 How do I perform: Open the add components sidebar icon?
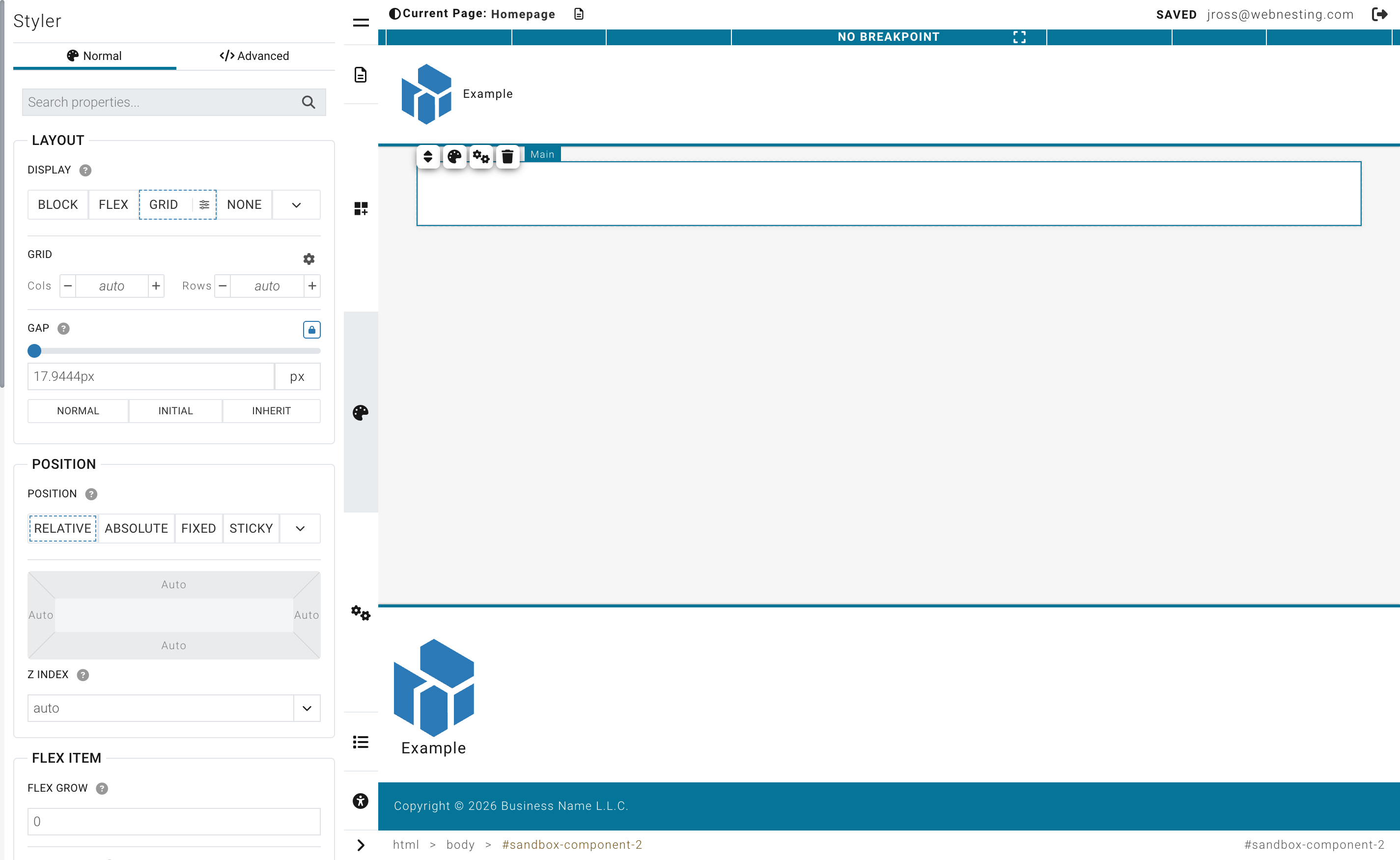(x=361, y=209)
